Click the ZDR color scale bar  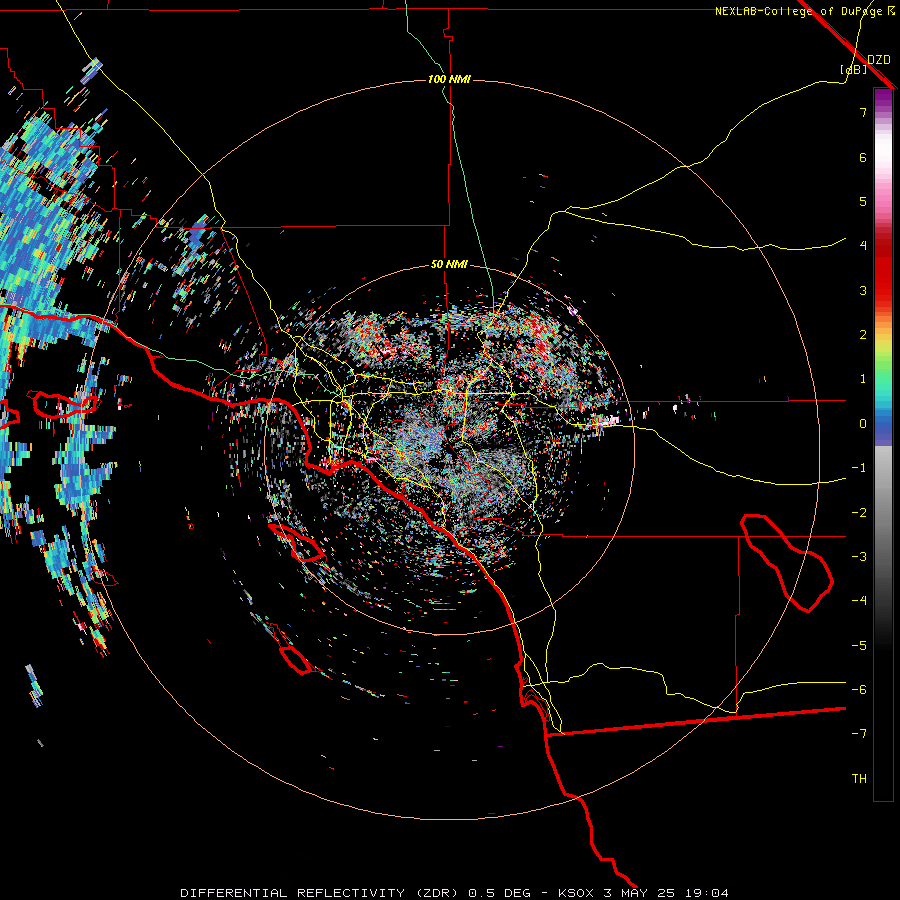click(883, 444)
